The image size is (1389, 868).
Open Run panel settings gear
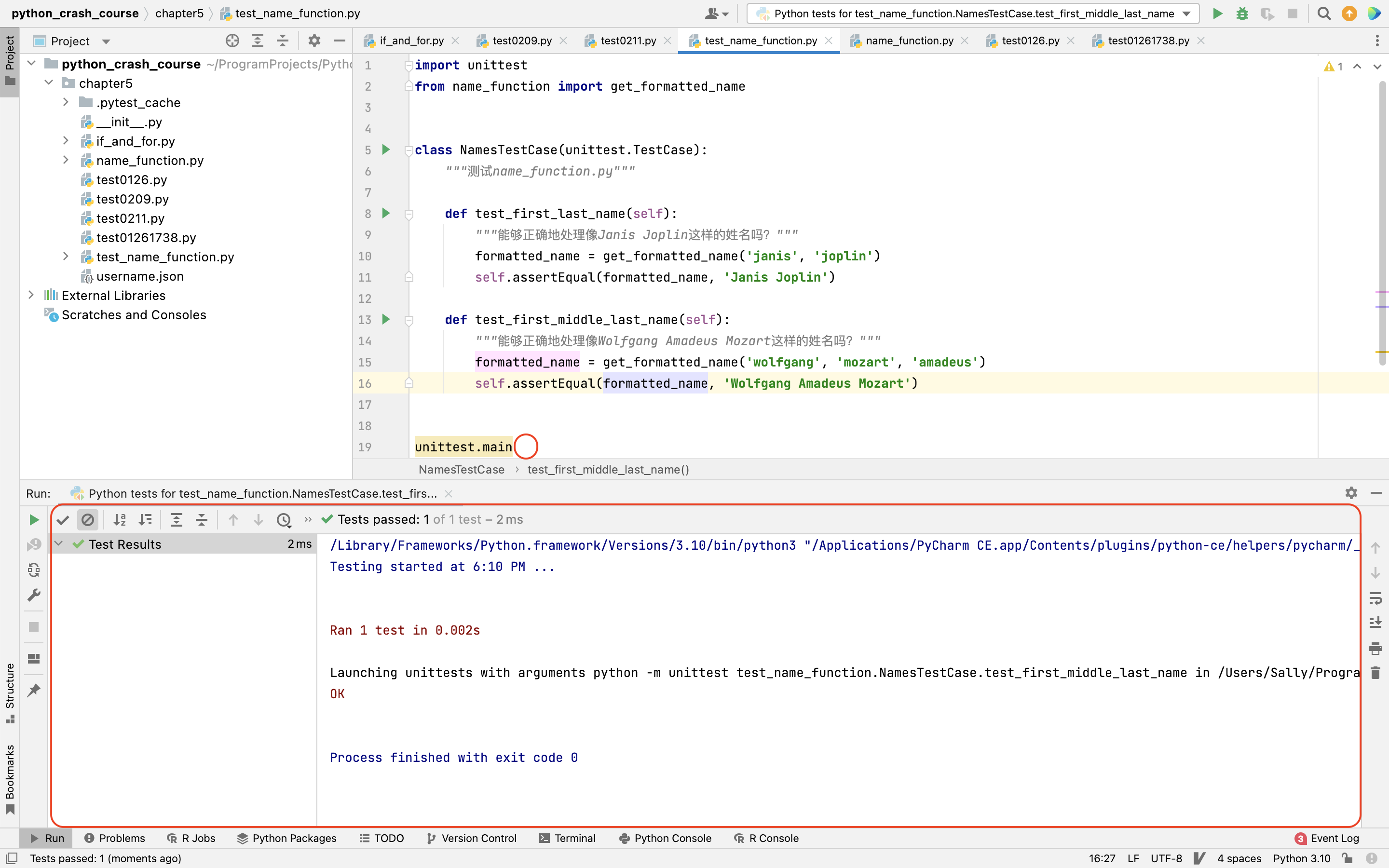[1351, 493]
